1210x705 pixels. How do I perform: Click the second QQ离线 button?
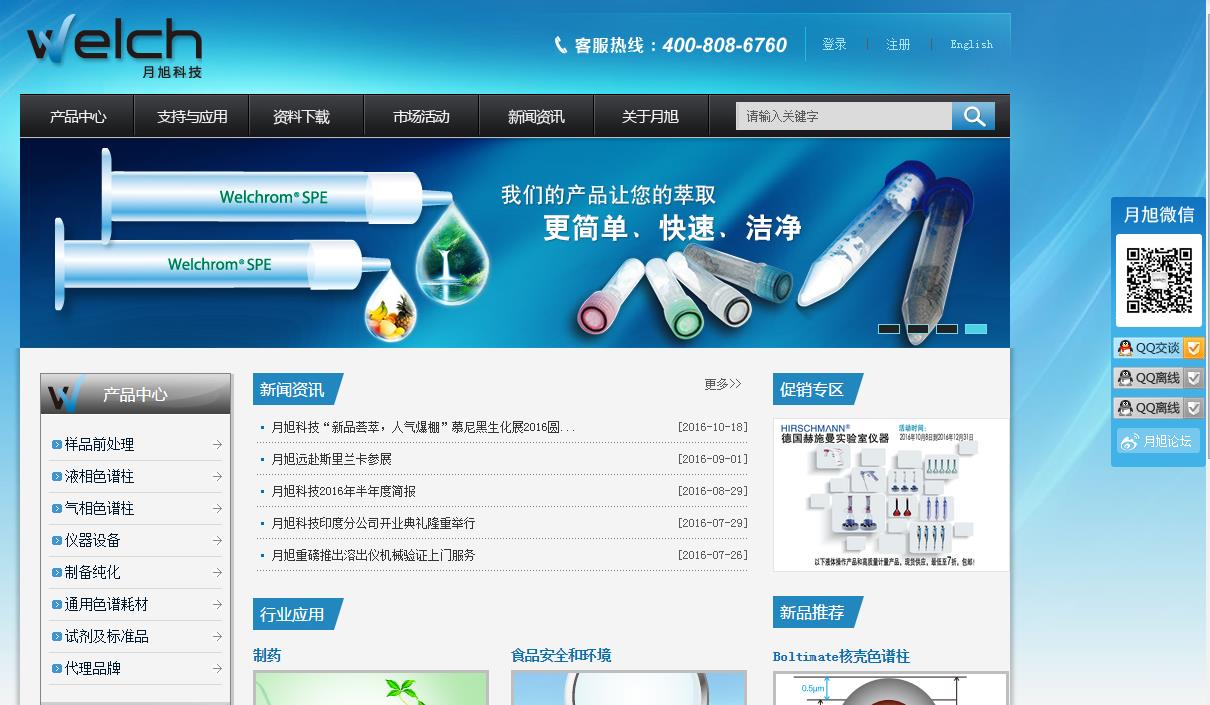pos(1158,408)
